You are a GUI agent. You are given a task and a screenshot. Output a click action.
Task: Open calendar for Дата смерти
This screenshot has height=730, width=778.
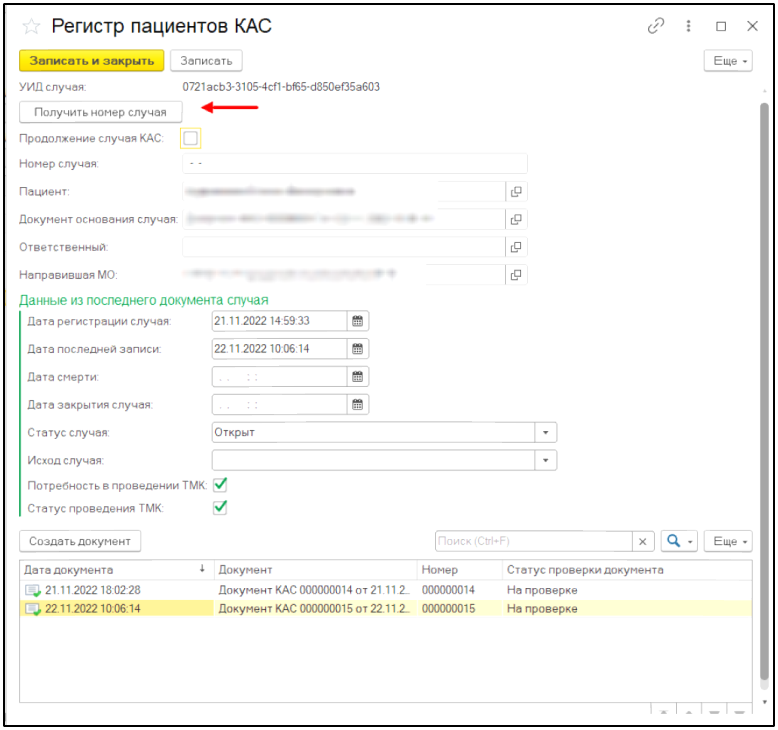(x=357, y=377)
